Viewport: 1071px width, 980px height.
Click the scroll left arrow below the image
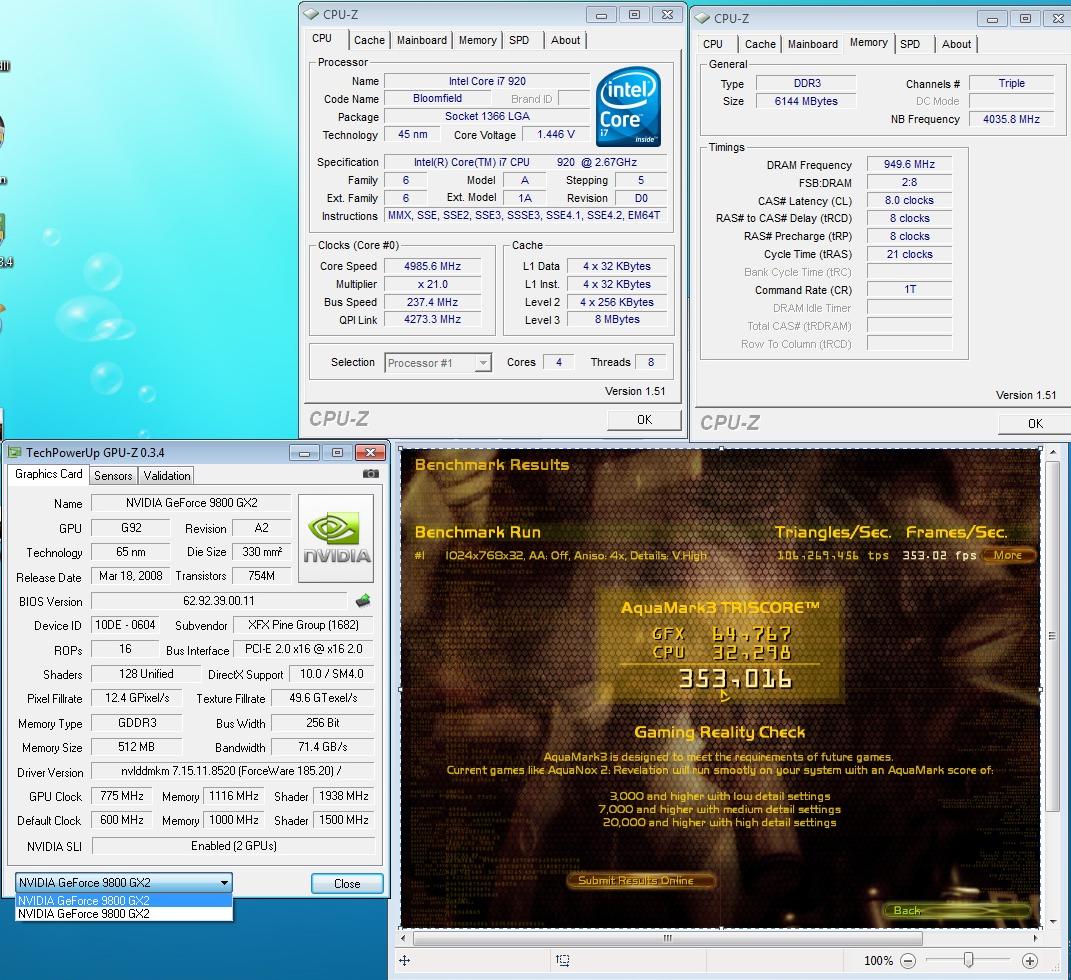403,938
